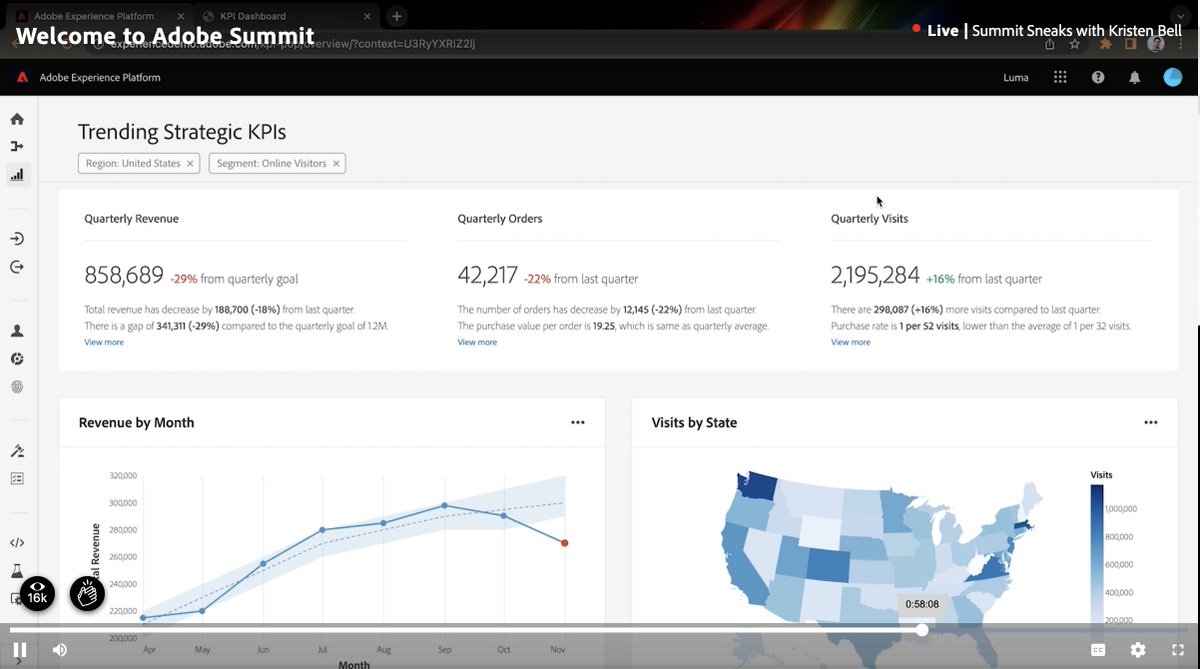
Task: Click the Region: United States filter chip
Action: [139, 163]
